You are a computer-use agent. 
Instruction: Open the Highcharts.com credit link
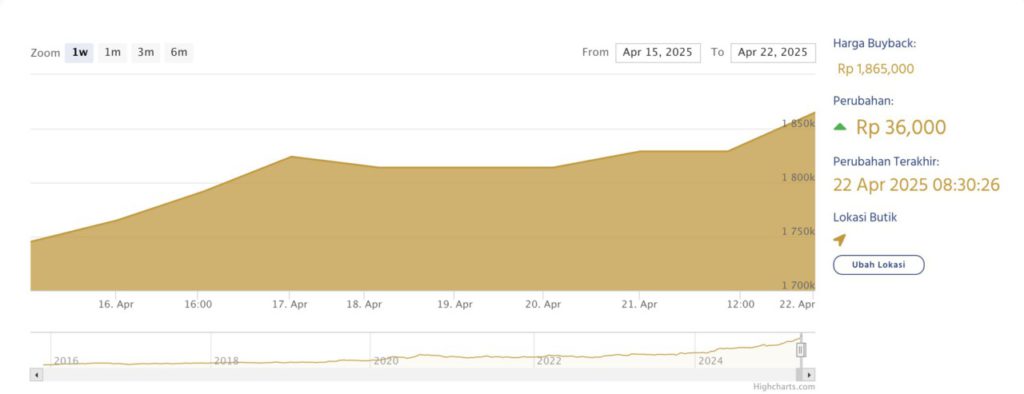pyautogui.click(x=784, y=387)
